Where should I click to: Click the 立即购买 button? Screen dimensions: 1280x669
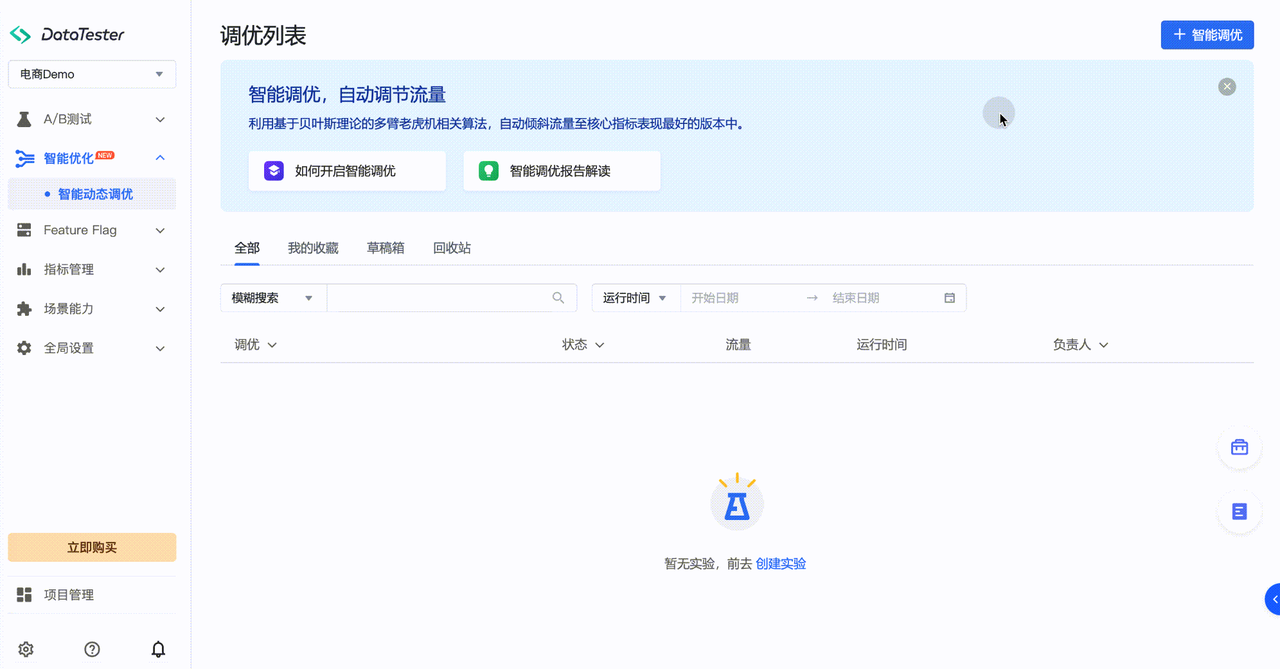[x=92, y=547]
